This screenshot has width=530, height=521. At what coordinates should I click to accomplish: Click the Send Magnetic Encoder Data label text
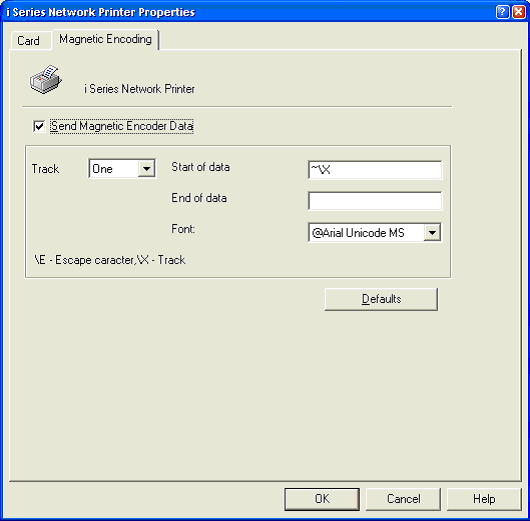coord(122,126)
